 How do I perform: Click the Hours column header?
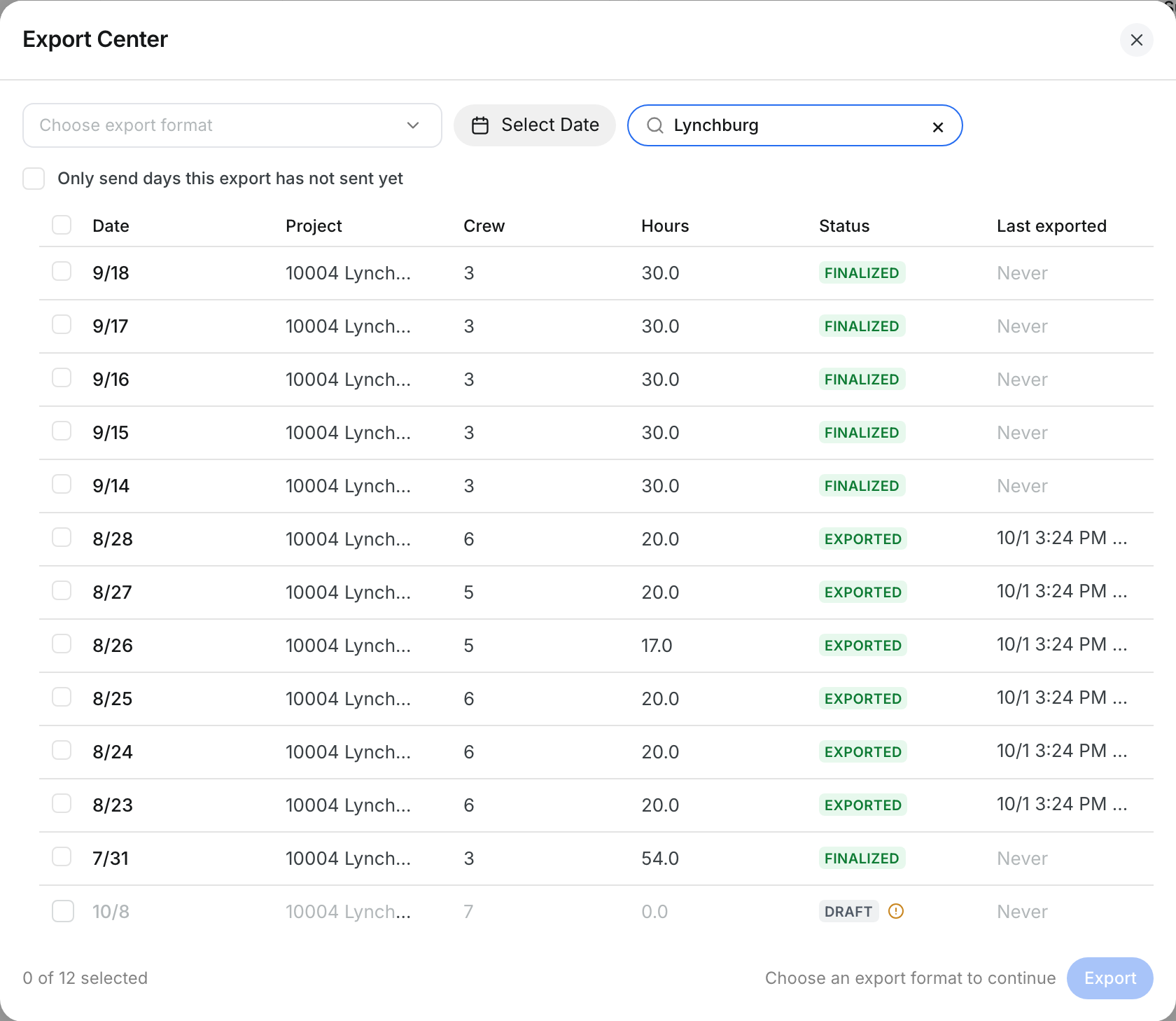(x=665, y=226)
